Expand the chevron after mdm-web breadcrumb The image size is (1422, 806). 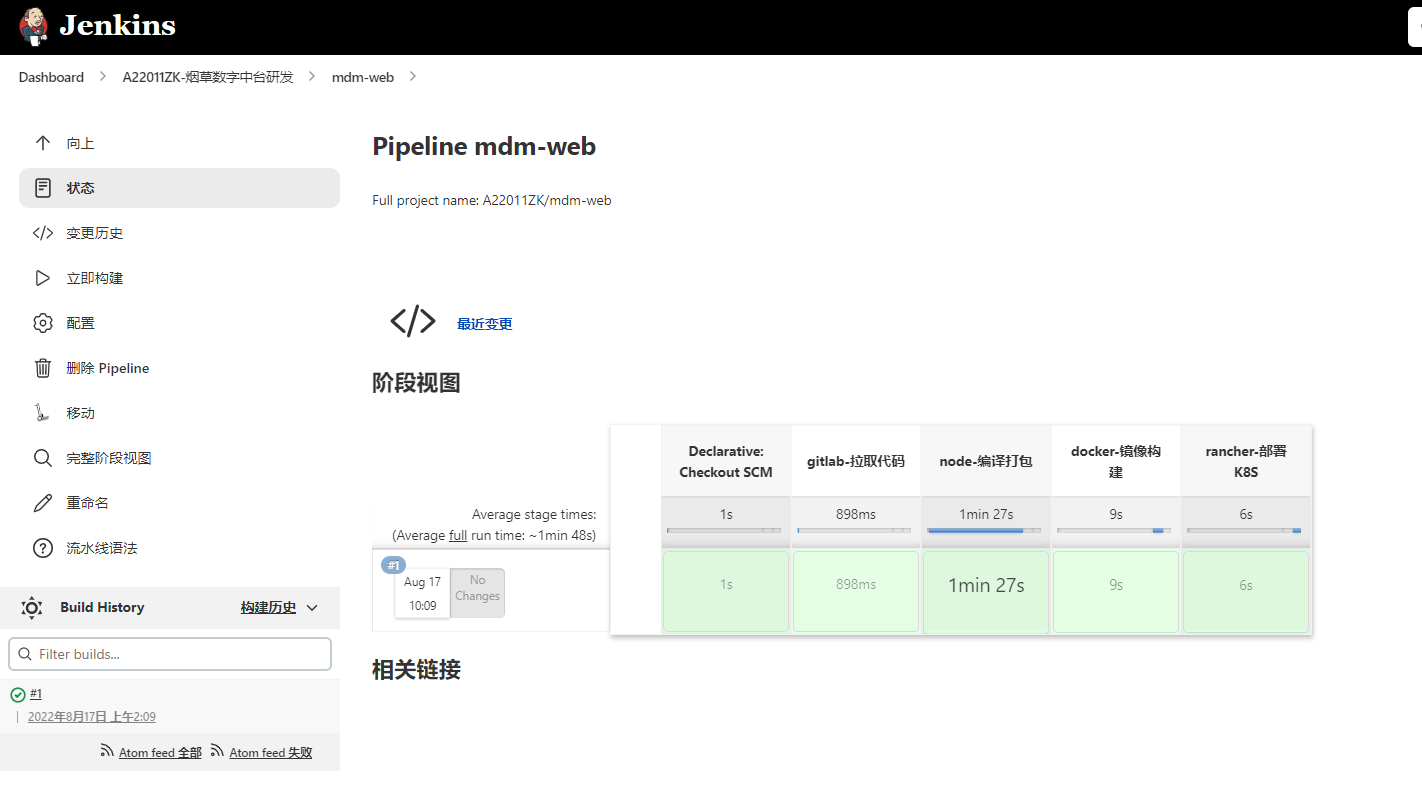413,77
